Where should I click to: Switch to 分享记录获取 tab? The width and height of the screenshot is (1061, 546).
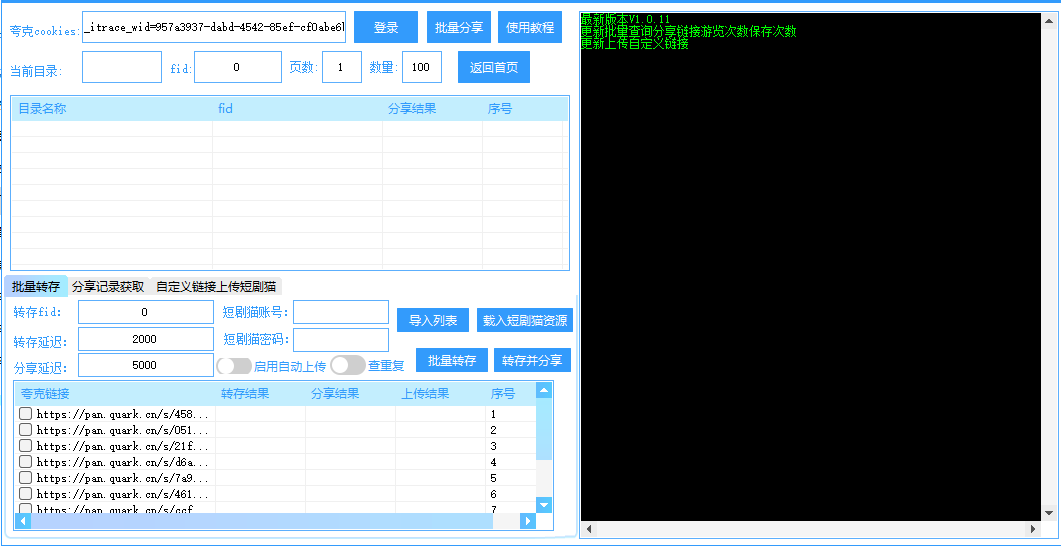pyautogui.click(x=108, y=286)
